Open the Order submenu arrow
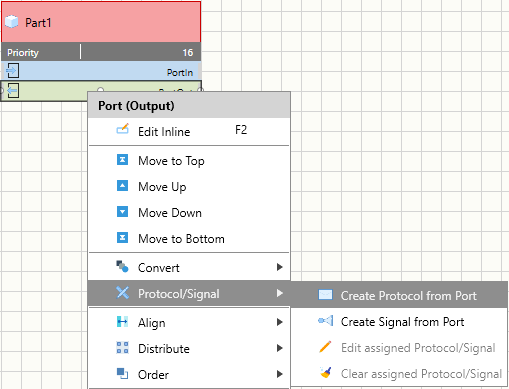This screenshot has height=389, width=509. point(280,374)
